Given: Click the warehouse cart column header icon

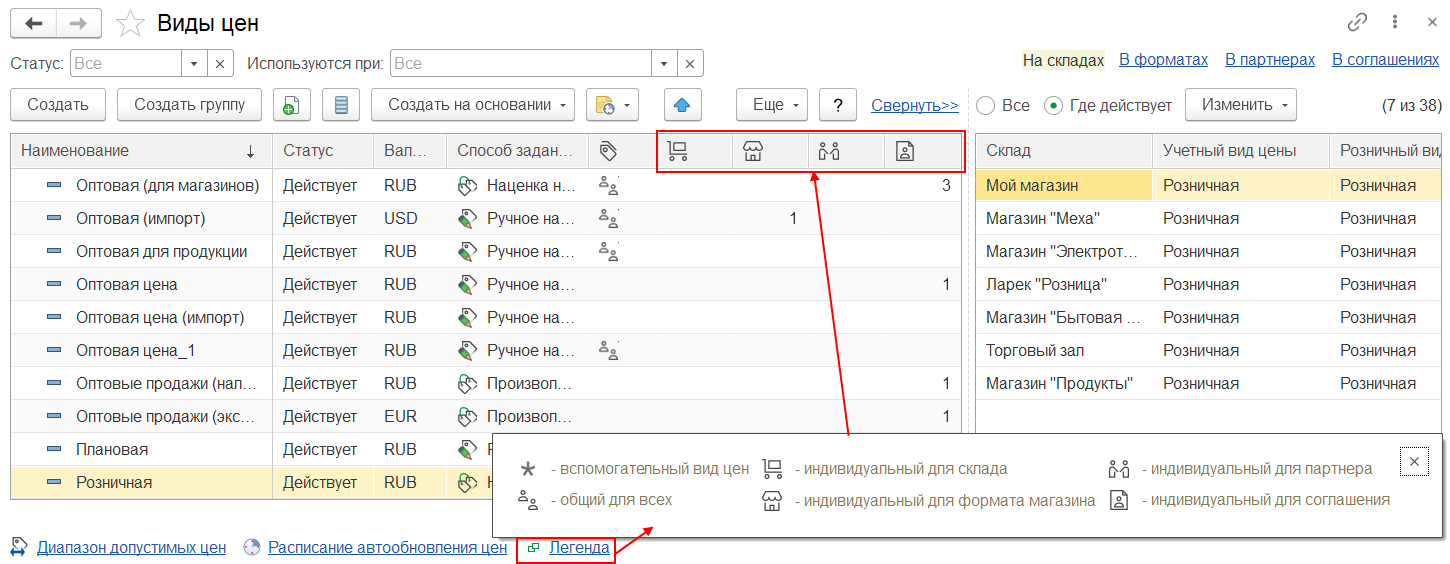Looking at the screenshot, I should click(677, 151).
